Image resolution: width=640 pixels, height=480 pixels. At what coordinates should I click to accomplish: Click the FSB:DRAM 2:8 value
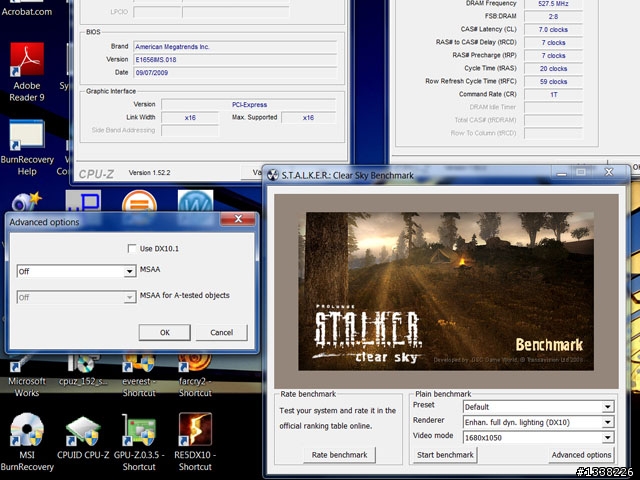(x=553, y=16)
